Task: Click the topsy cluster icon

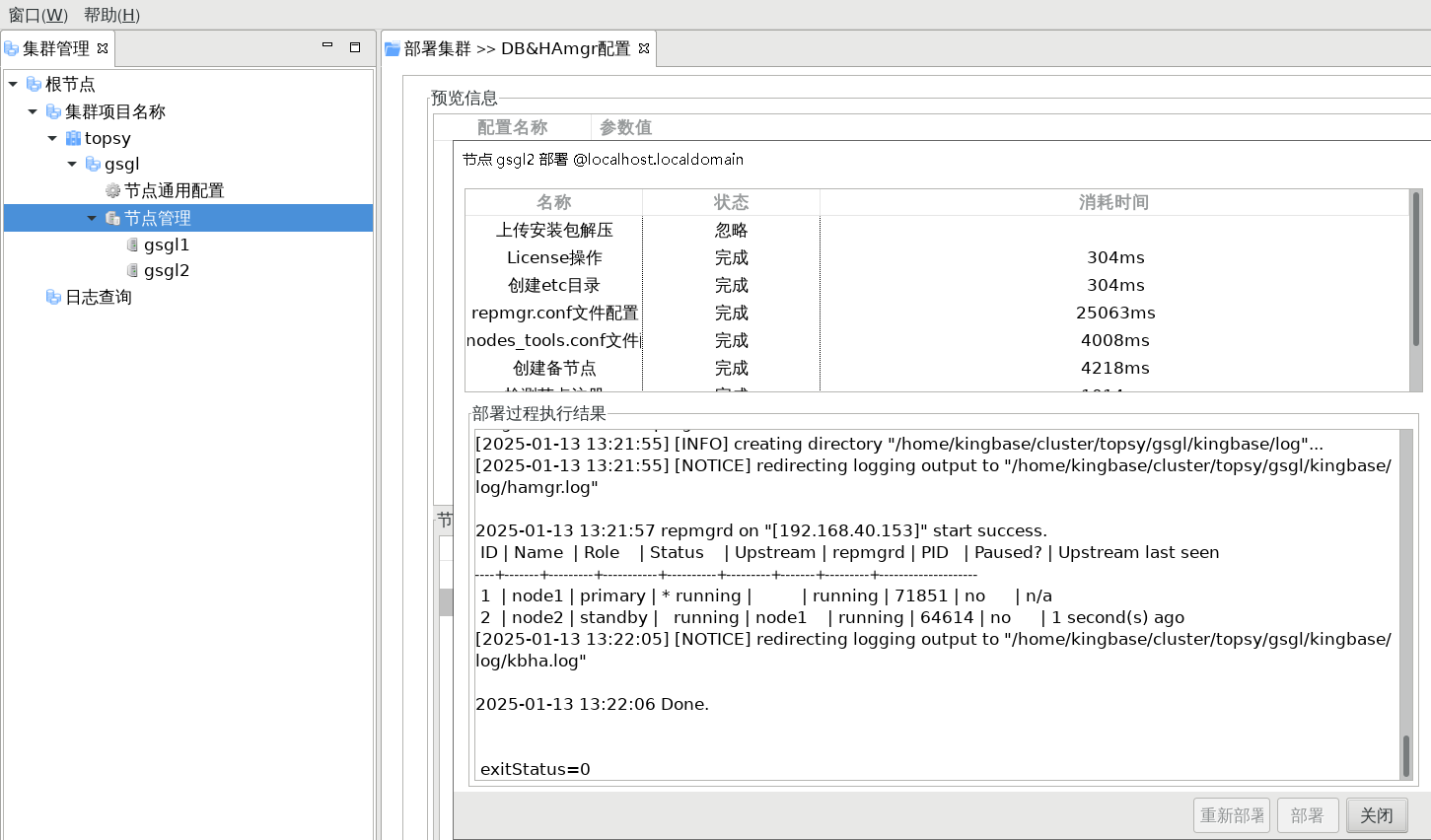Action: tap(73, 138)
